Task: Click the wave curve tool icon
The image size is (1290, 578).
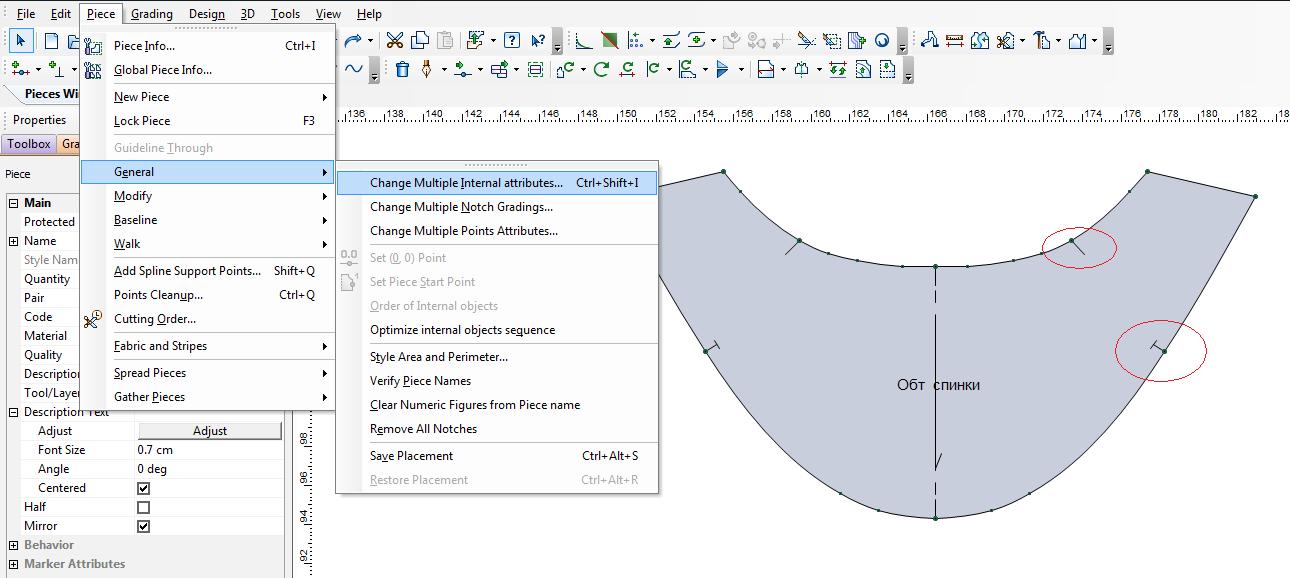Action: tap(353, 69)
